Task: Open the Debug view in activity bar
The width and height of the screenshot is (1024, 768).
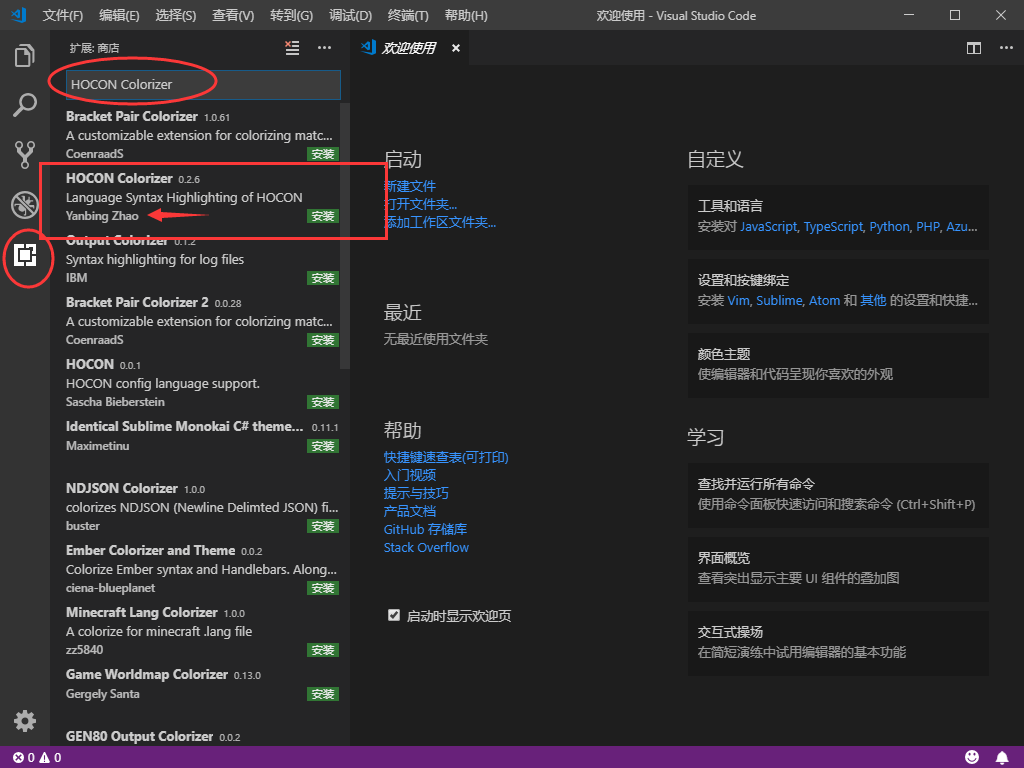Action: (25, 204)
